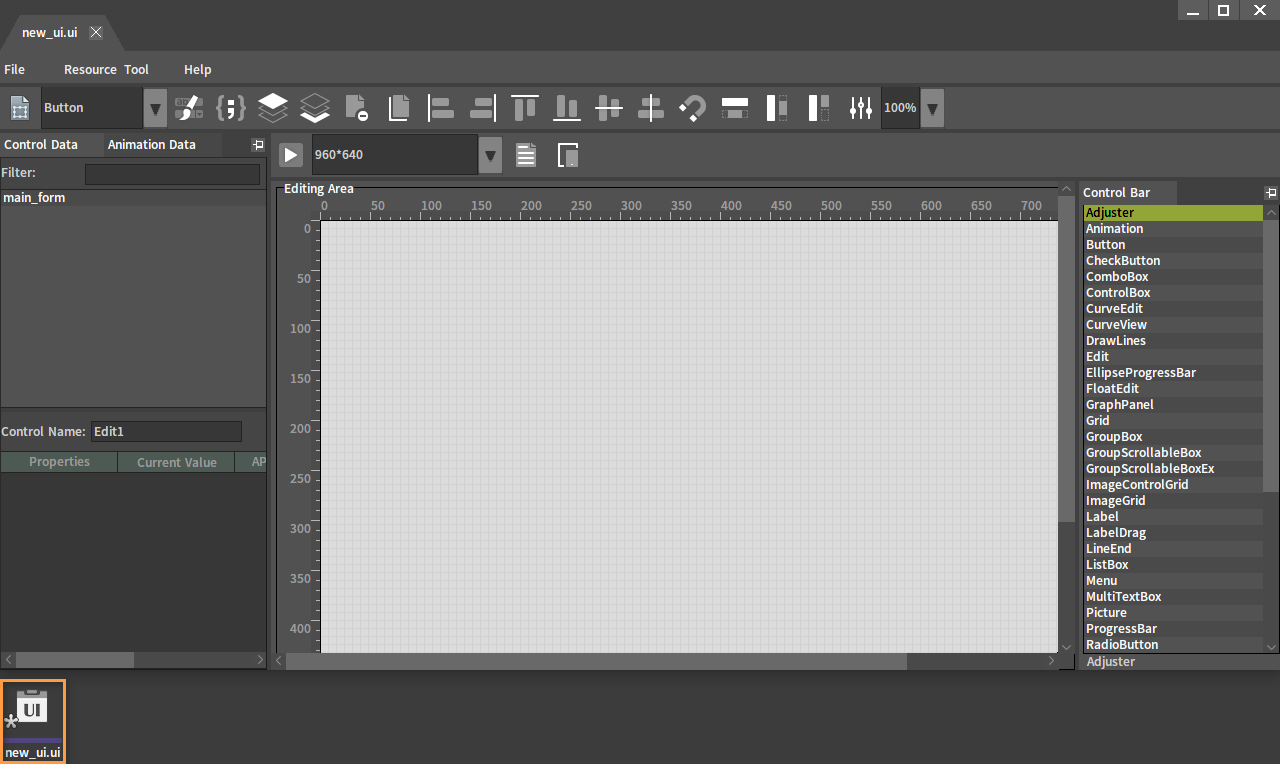The image size is (1280, 764).
Task: Click the Control Bar scroll down arrow
Action: click(x=1271, y=646)
